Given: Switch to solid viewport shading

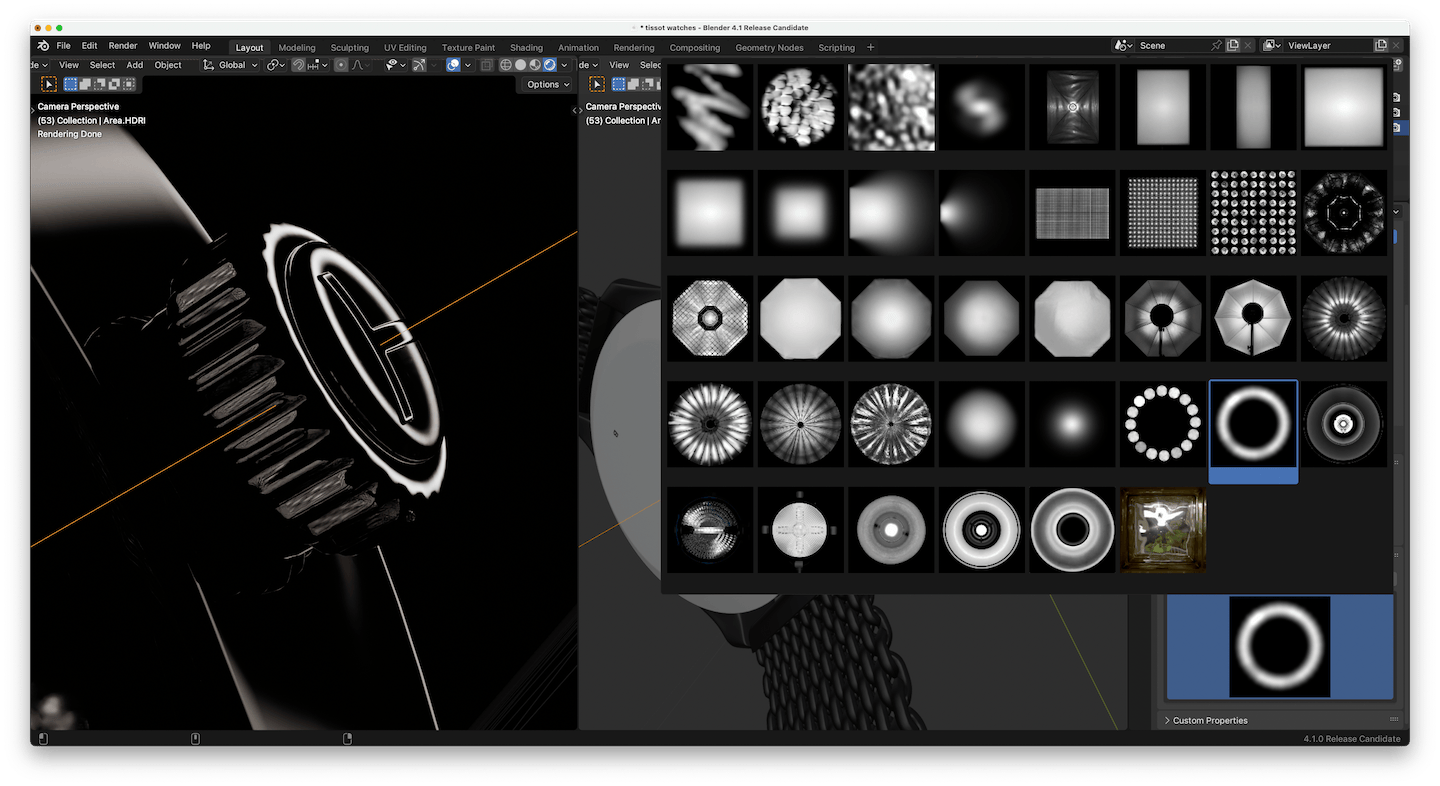Looking at the screenshot, I should pos(520,65).
